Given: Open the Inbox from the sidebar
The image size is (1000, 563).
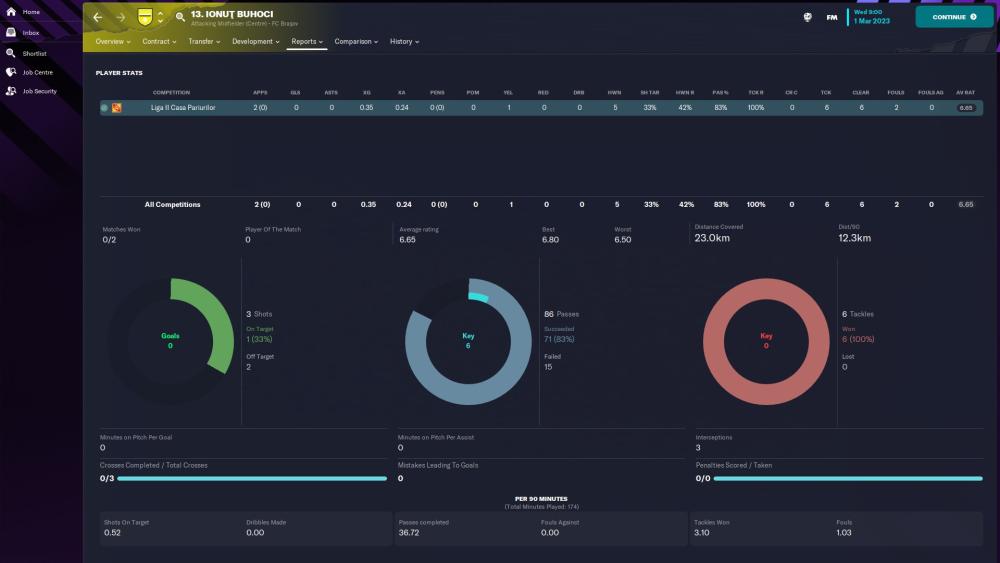Looking at the screenshot, I should coord(12,32).
